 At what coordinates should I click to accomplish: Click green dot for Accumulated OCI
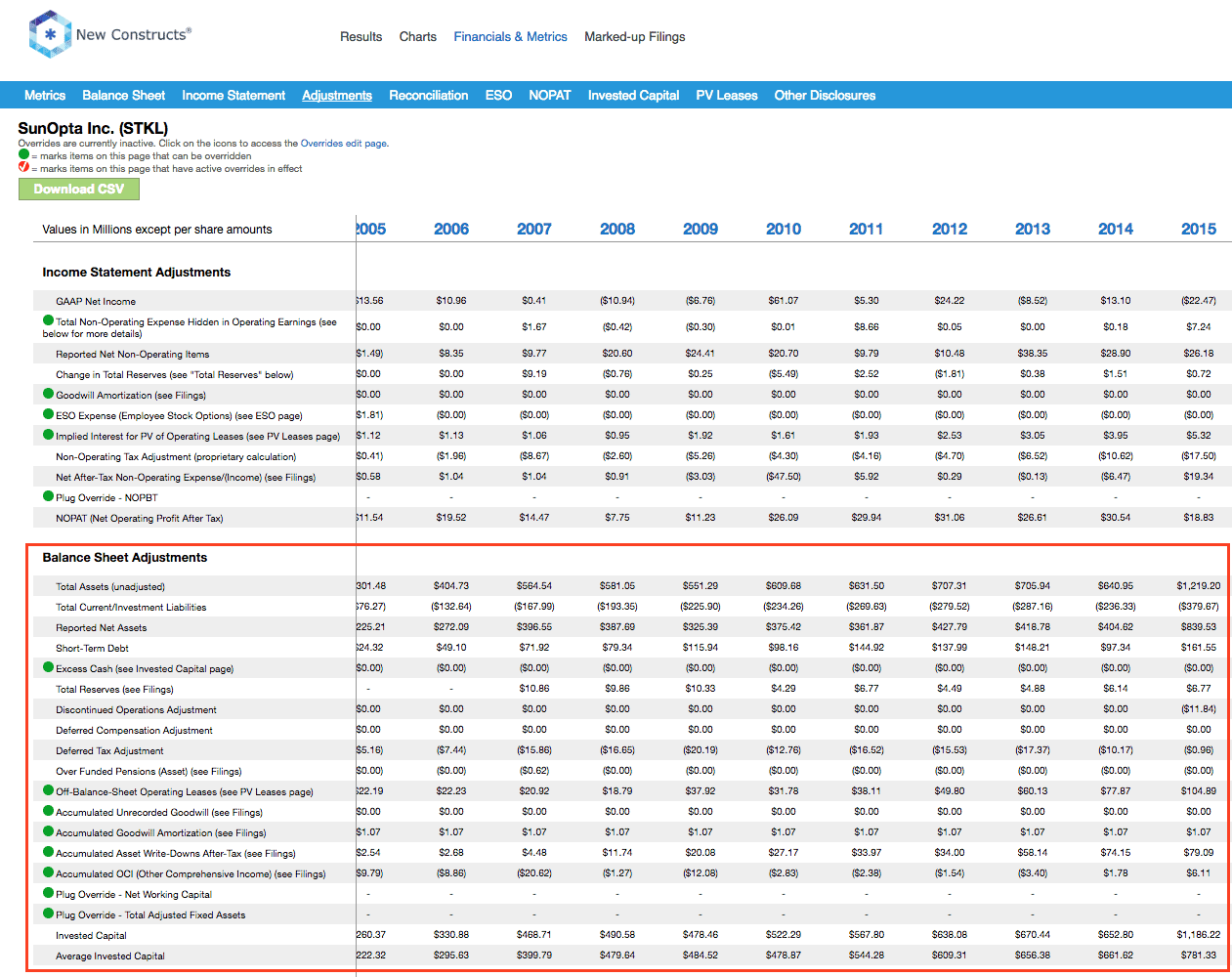click(x=48, y=872)
